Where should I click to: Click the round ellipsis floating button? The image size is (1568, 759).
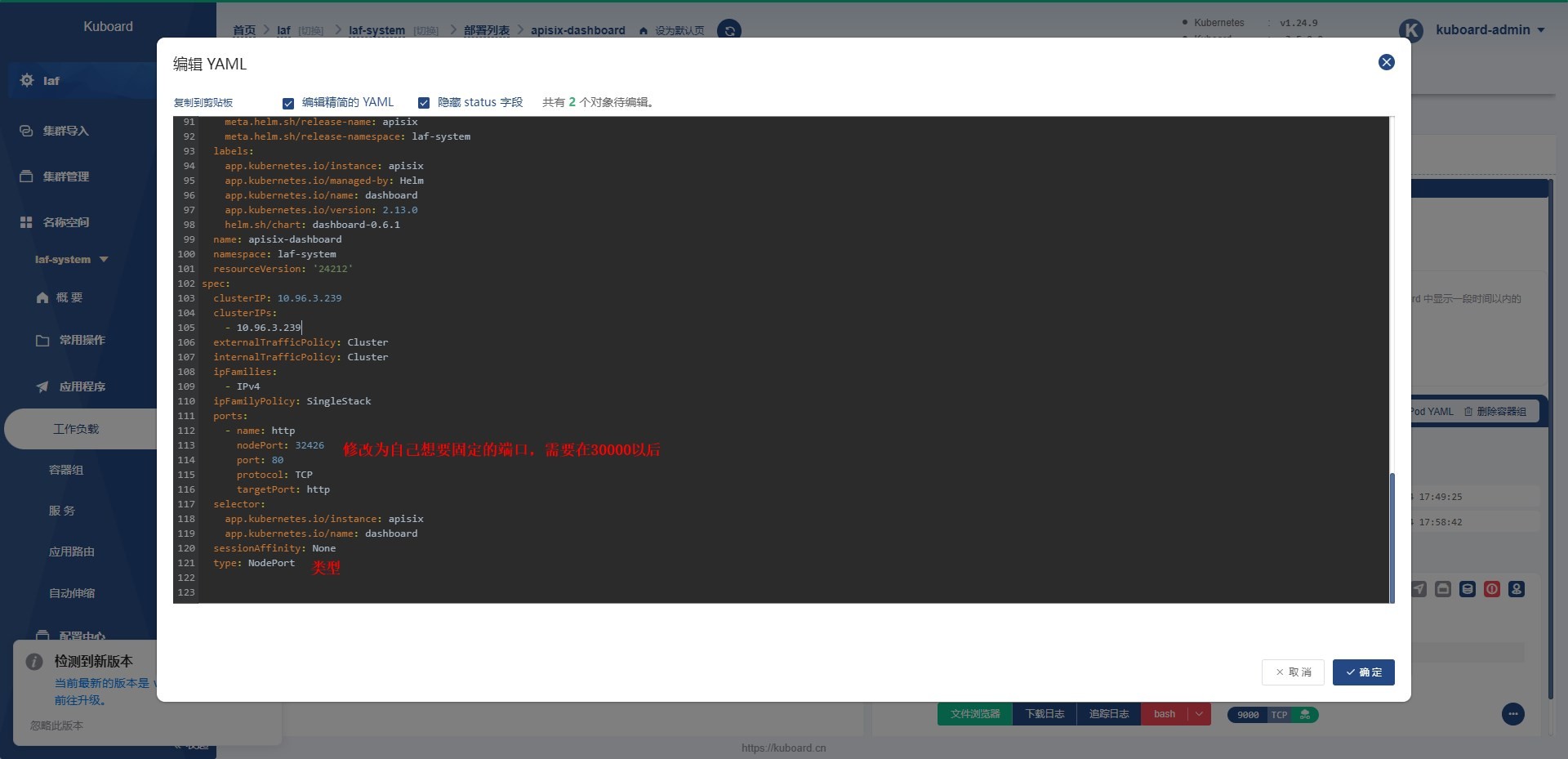tap(1513, 714)
